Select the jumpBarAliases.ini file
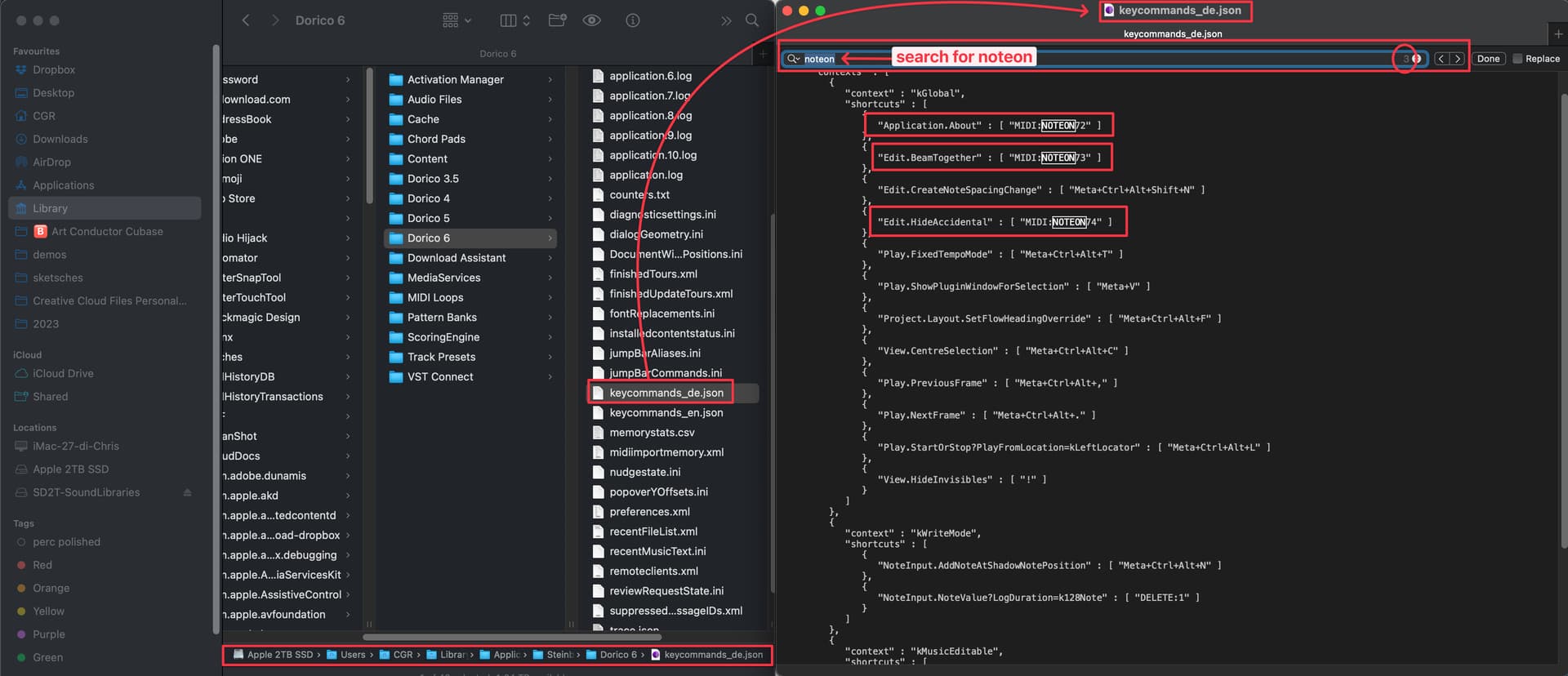Viewport: 1568px width, 676px height. coord(655,354)
